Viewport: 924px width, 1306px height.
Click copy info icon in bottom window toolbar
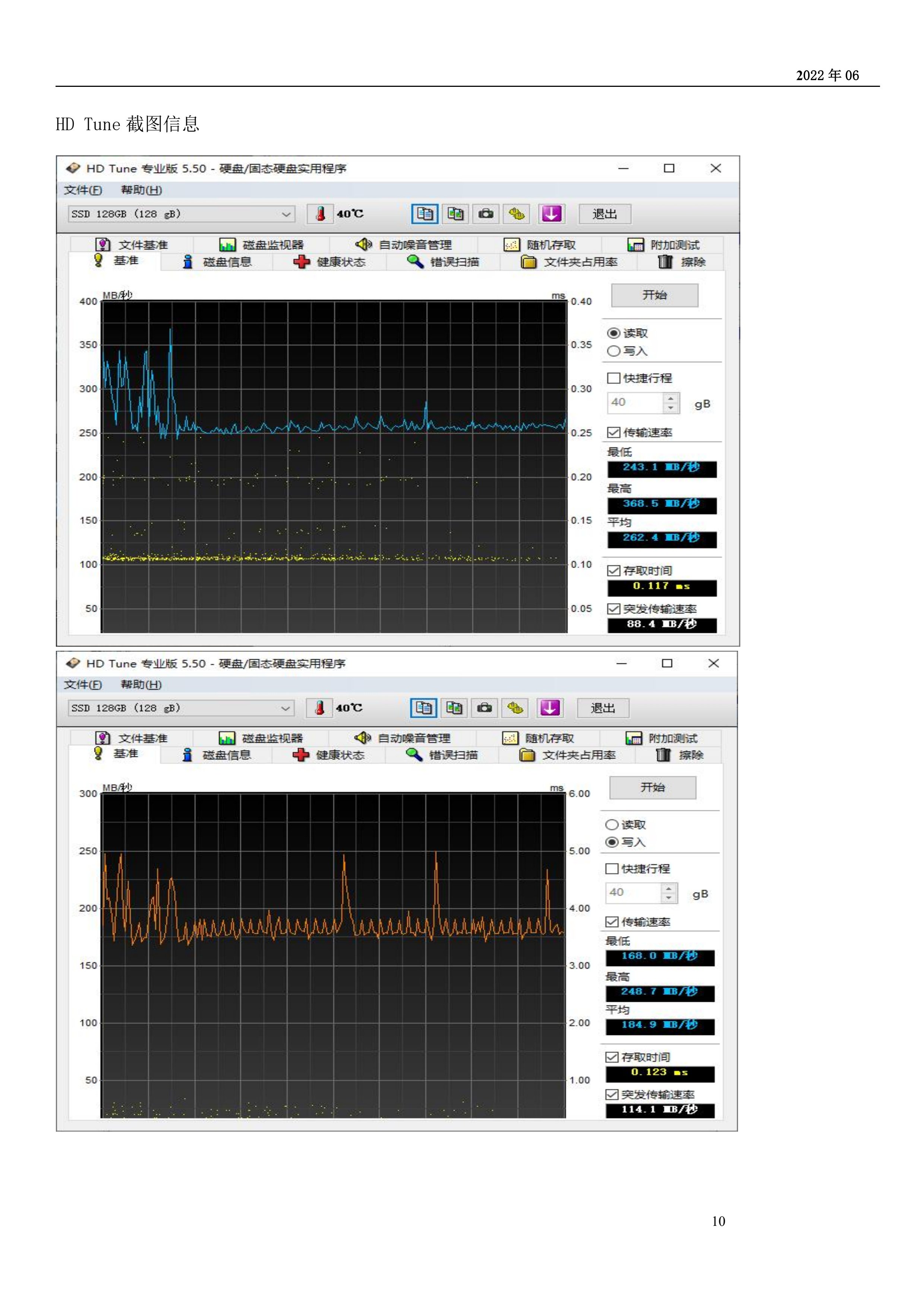pos(423,708)
